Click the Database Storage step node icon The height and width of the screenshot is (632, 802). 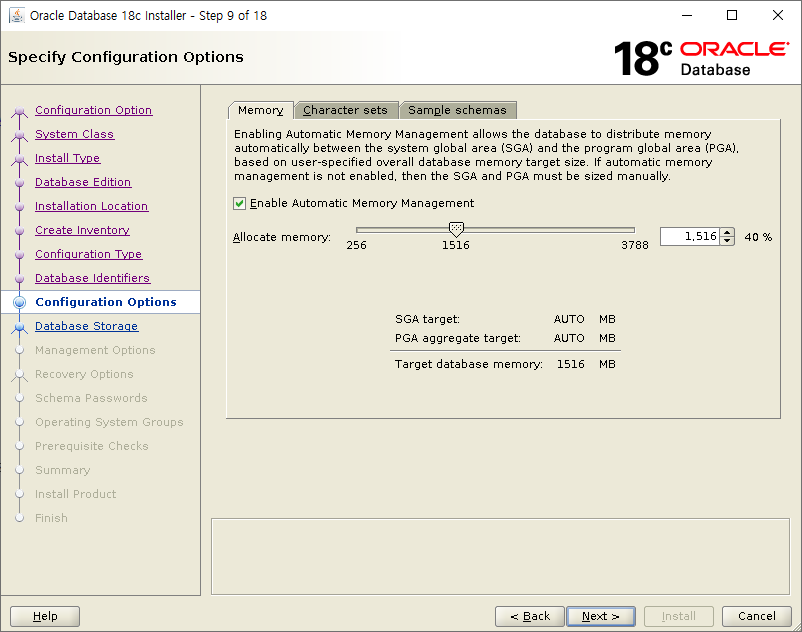click(x=19, y=327)
